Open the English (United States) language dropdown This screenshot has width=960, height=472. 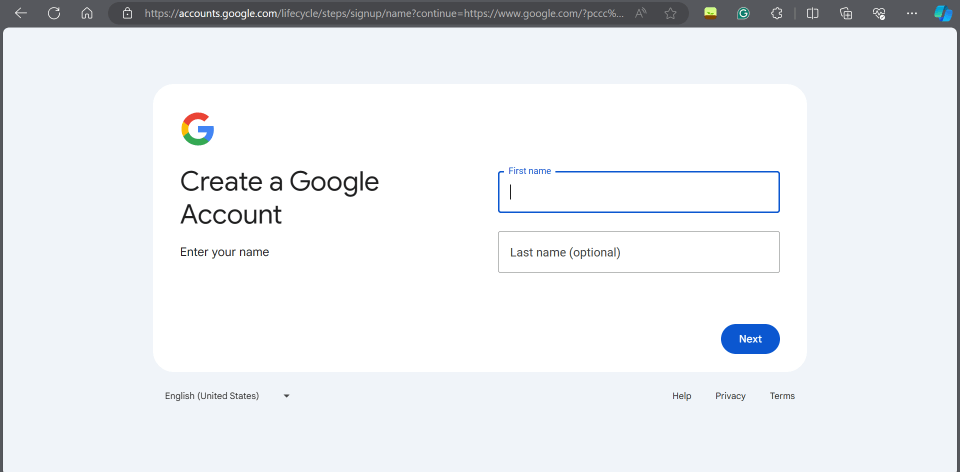click(227, 396)
